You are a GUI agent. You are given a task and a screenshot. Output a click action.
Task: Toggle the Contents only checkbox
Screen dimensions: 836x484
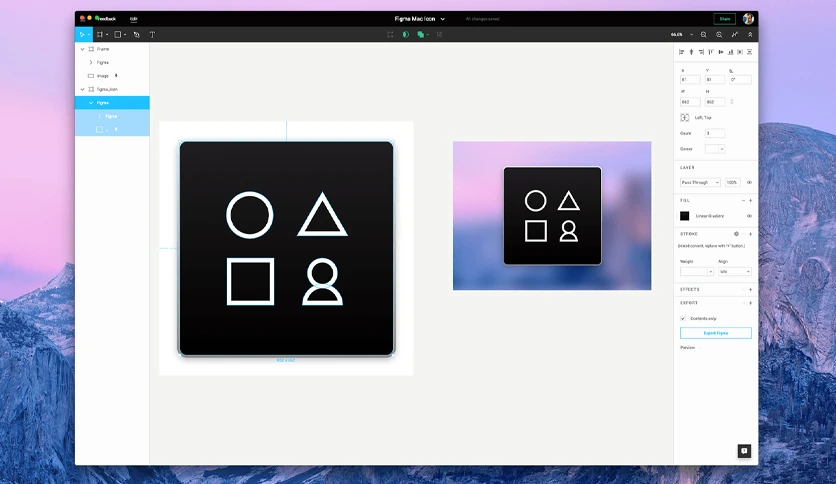point(683,318)
